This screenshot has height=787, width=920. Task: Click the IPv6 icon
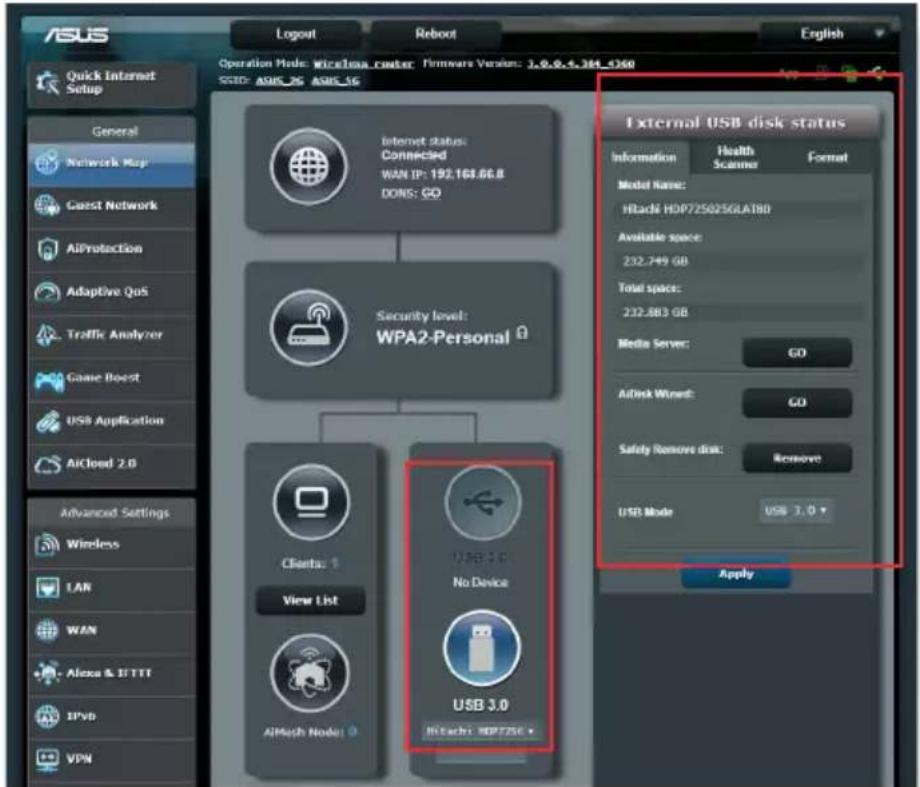[47, 716]
